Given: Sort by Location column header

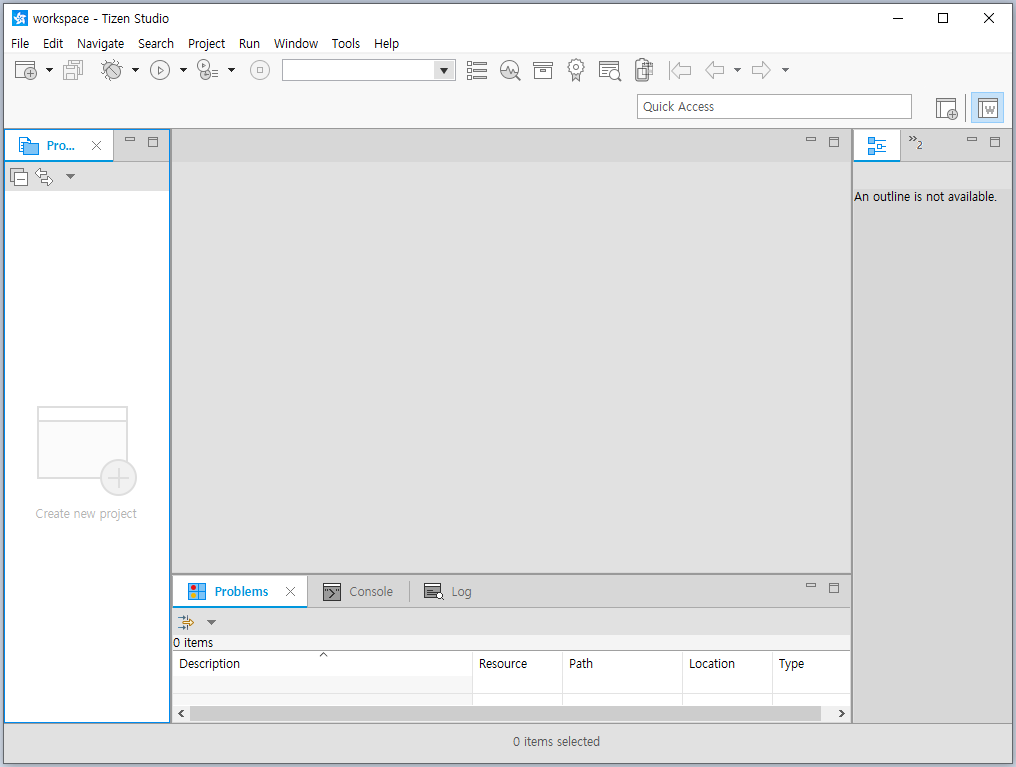Looking at the screenshot, I should coord(727,663).
